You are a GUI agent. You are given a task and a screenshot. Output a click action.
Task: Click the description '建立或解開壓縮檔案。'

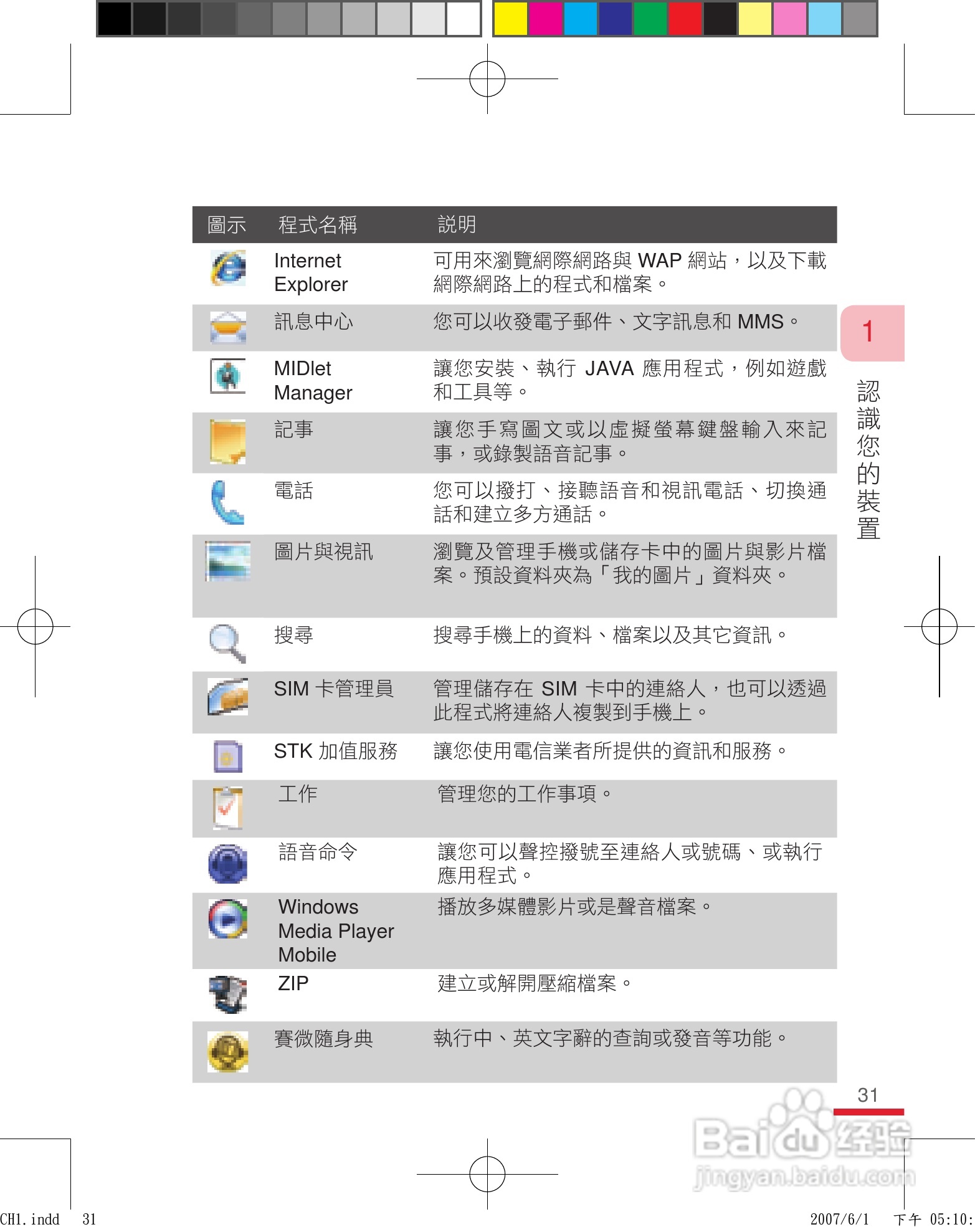click(x=535, y=983)
